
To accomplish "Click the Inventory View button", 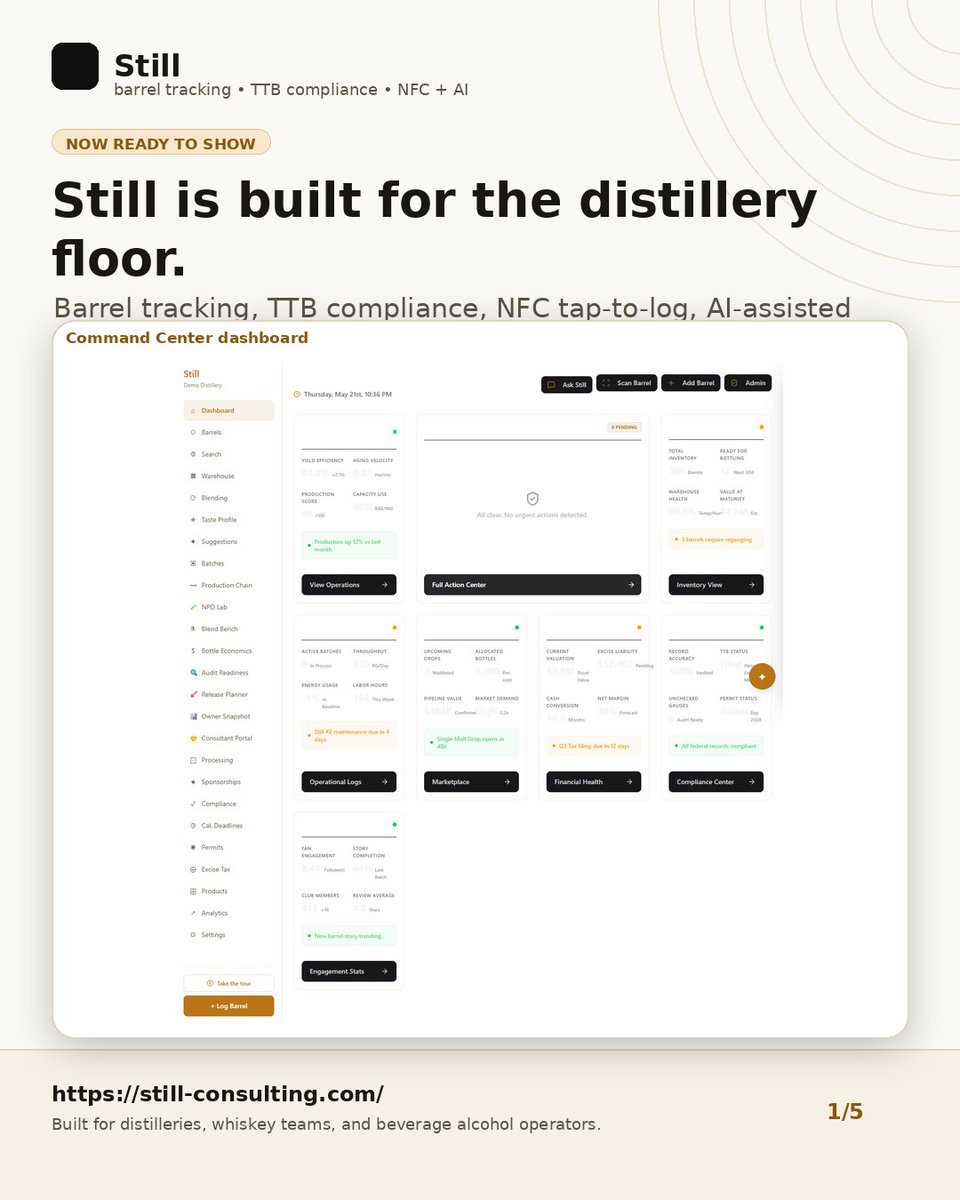I will [x=716, y=585].
